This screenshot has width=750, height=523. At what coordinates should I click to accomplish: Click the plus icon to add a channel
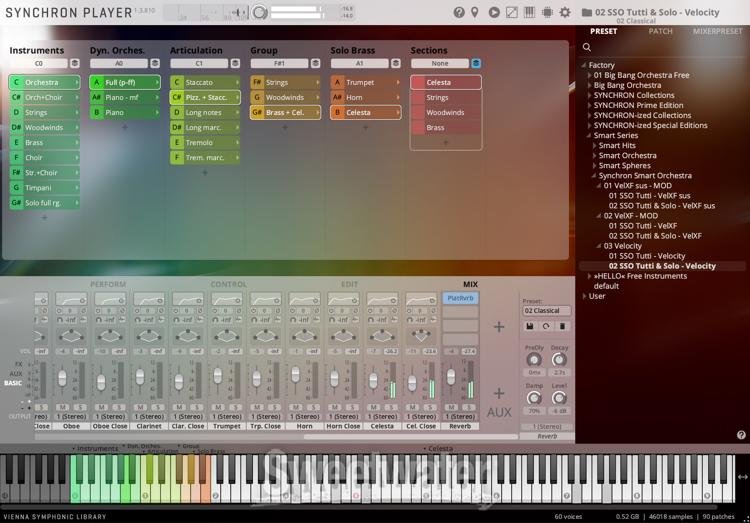point(499,327)
